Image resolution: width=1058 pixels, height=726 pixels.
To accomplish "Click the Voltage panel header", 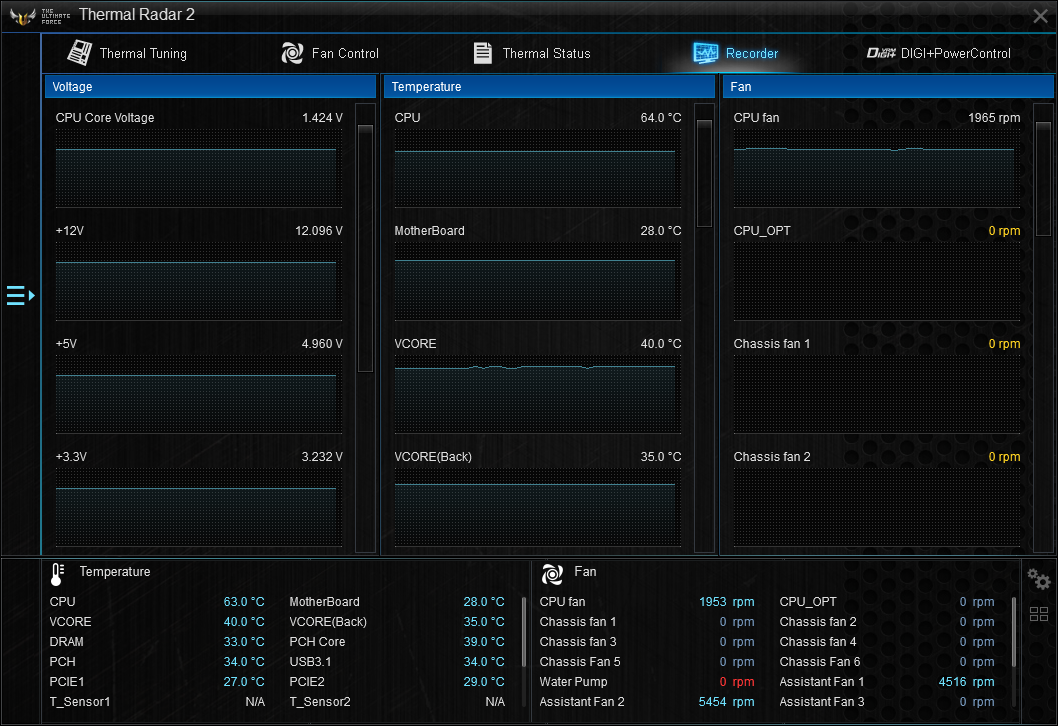I will point(211,86).
